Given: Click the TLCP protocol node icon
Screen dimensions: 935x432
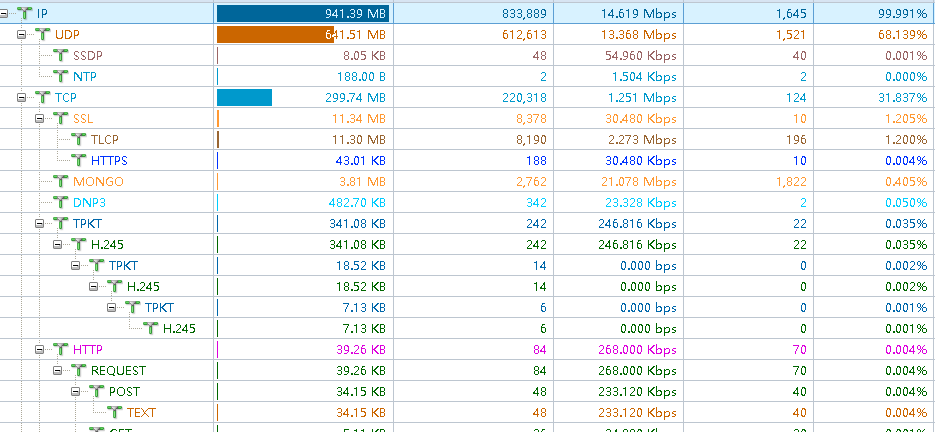Looking at the screenshot, I should [79, 140].
